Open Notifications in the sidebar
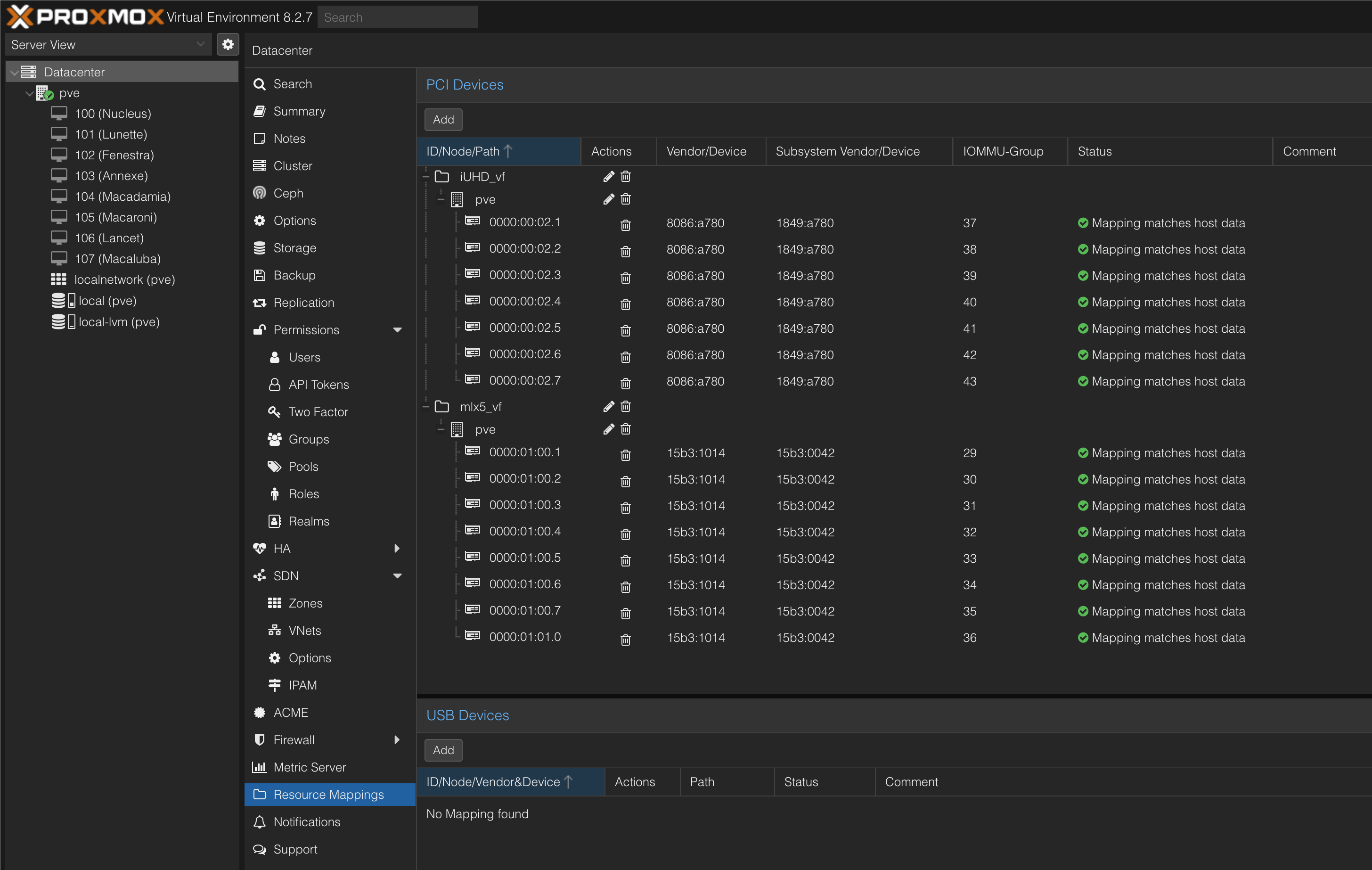Screen dimensions: 1372x870 (x=306, y=821)
